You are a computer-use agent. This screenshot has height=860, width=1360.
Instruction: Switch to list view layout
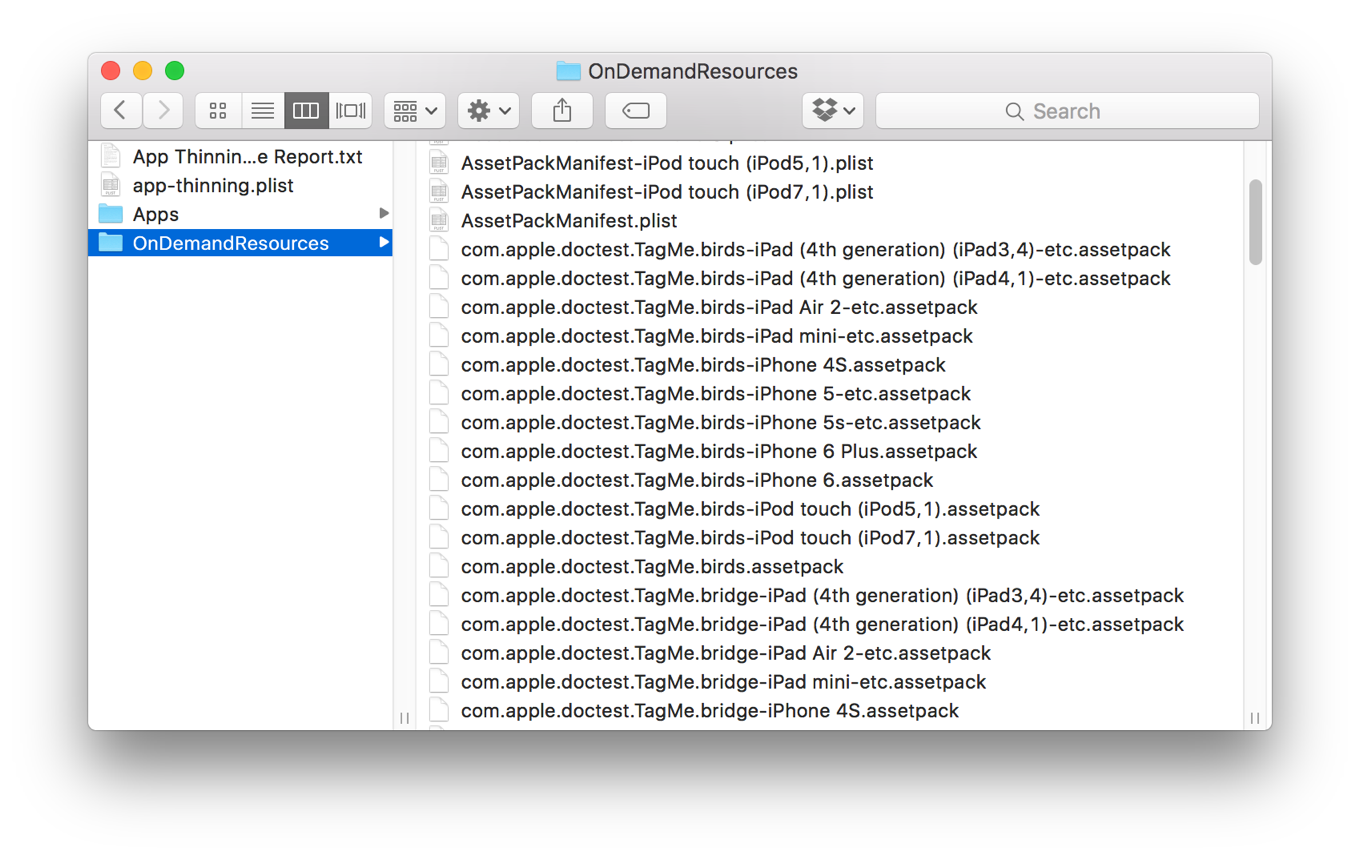[262, 110]
